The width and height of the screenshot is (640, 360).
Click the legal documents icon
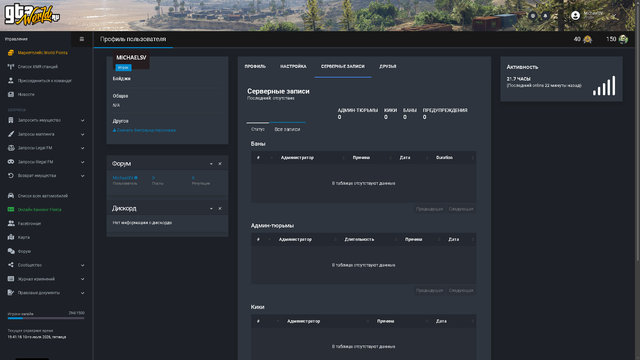pyautogui.click(x=11, y=293)
